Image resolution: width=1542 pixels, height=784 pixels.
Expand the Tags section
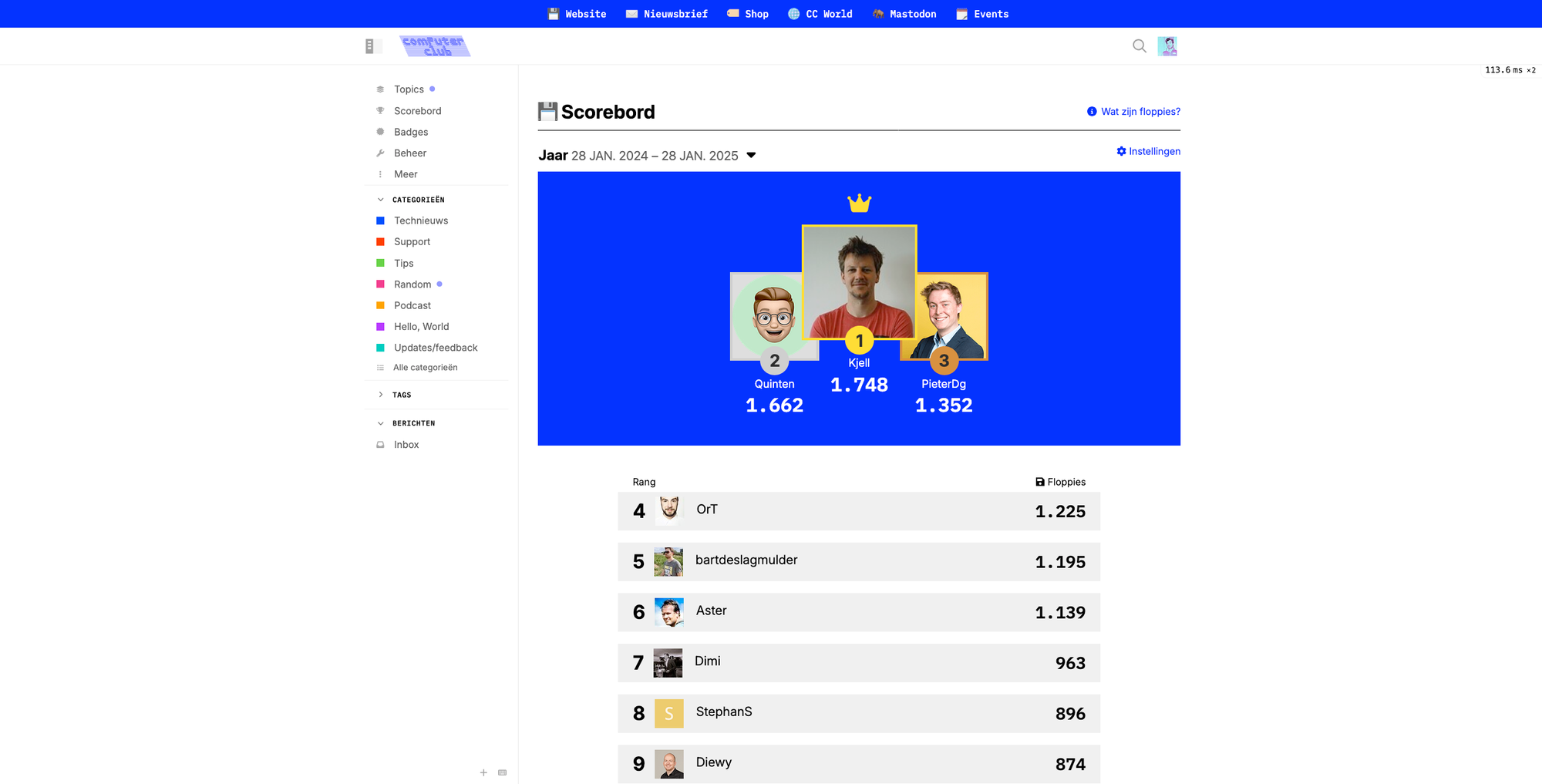click(380, 394)
